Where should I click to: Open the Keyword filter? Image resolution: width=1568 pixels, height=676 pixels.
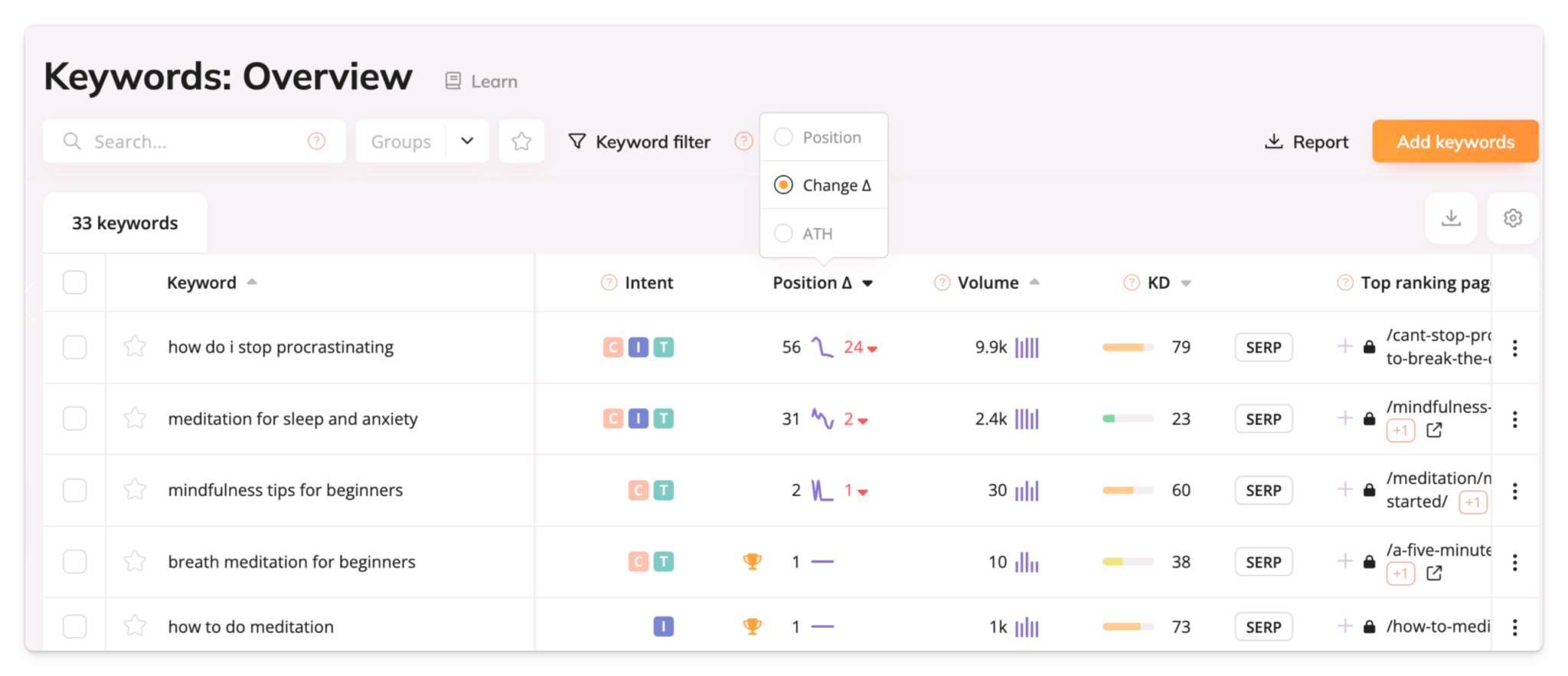pyautogui.click(x=639, y=142)
